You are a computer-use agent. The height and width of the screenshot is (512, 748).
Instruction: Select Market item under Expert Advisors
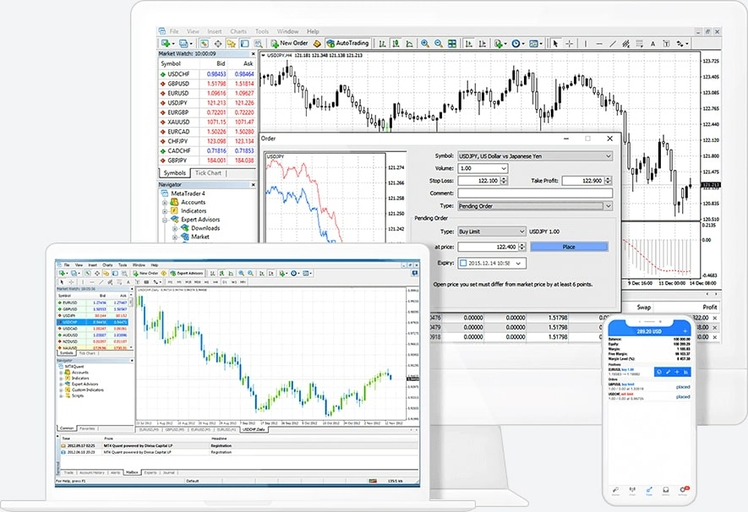click(x=200, y=237)
